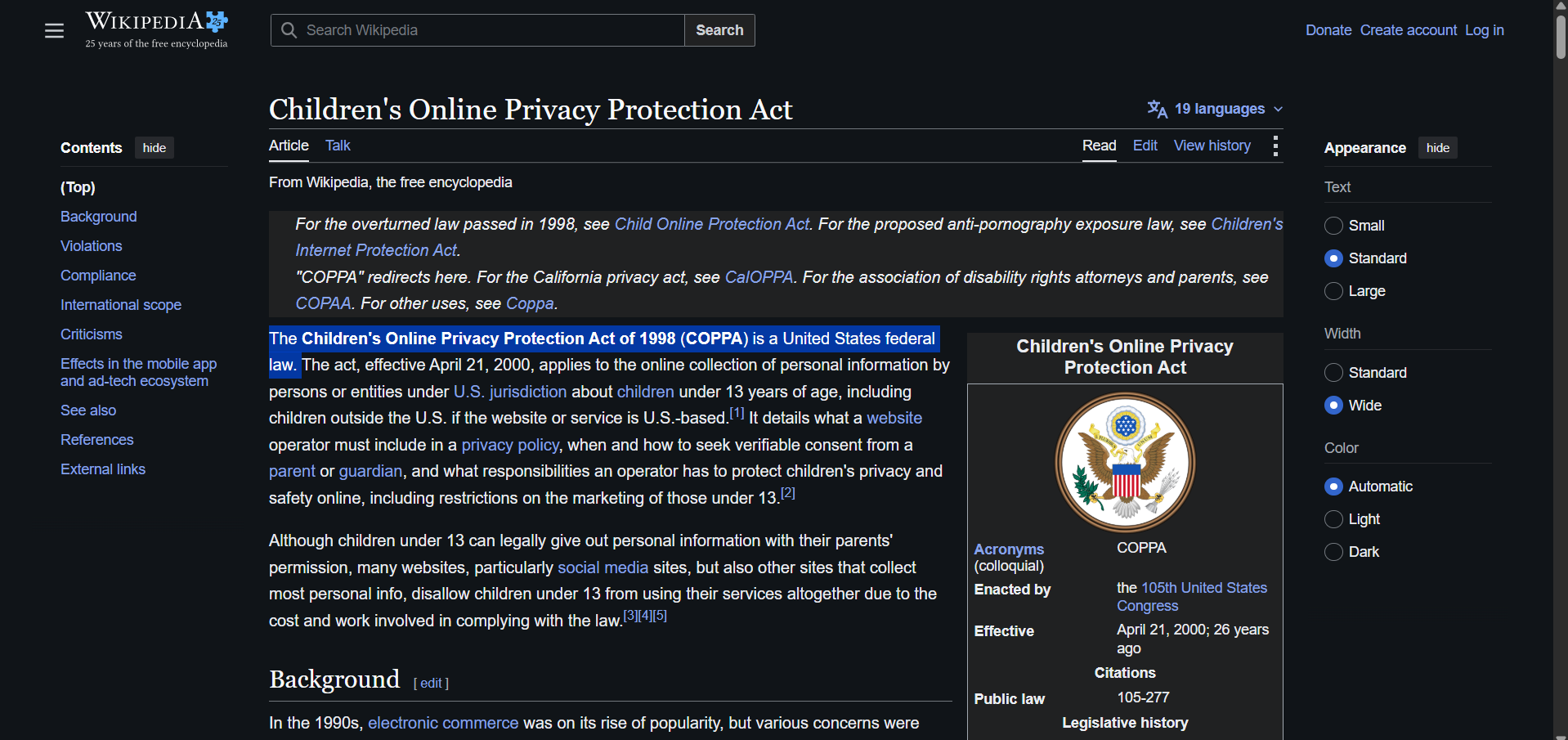Go to Compliance section in contents
1568x740 pixels.
click(x=98, y=276)
